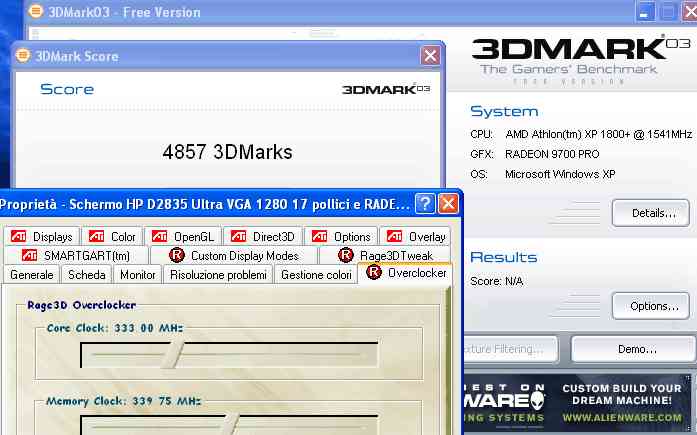Click the Alienware advertisement banner
The image size is (697, 435).
click(578, 403)
